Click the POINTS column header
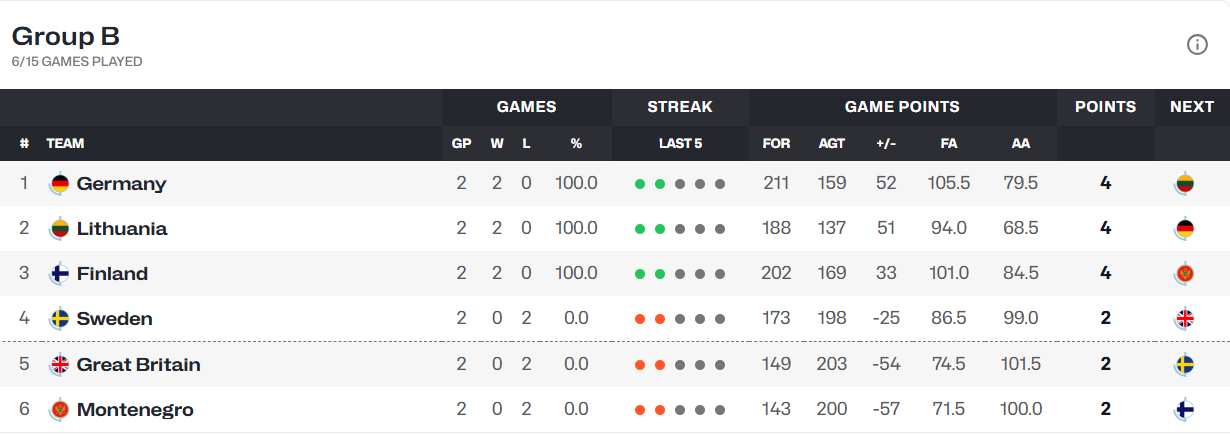 click(1105, 107)
